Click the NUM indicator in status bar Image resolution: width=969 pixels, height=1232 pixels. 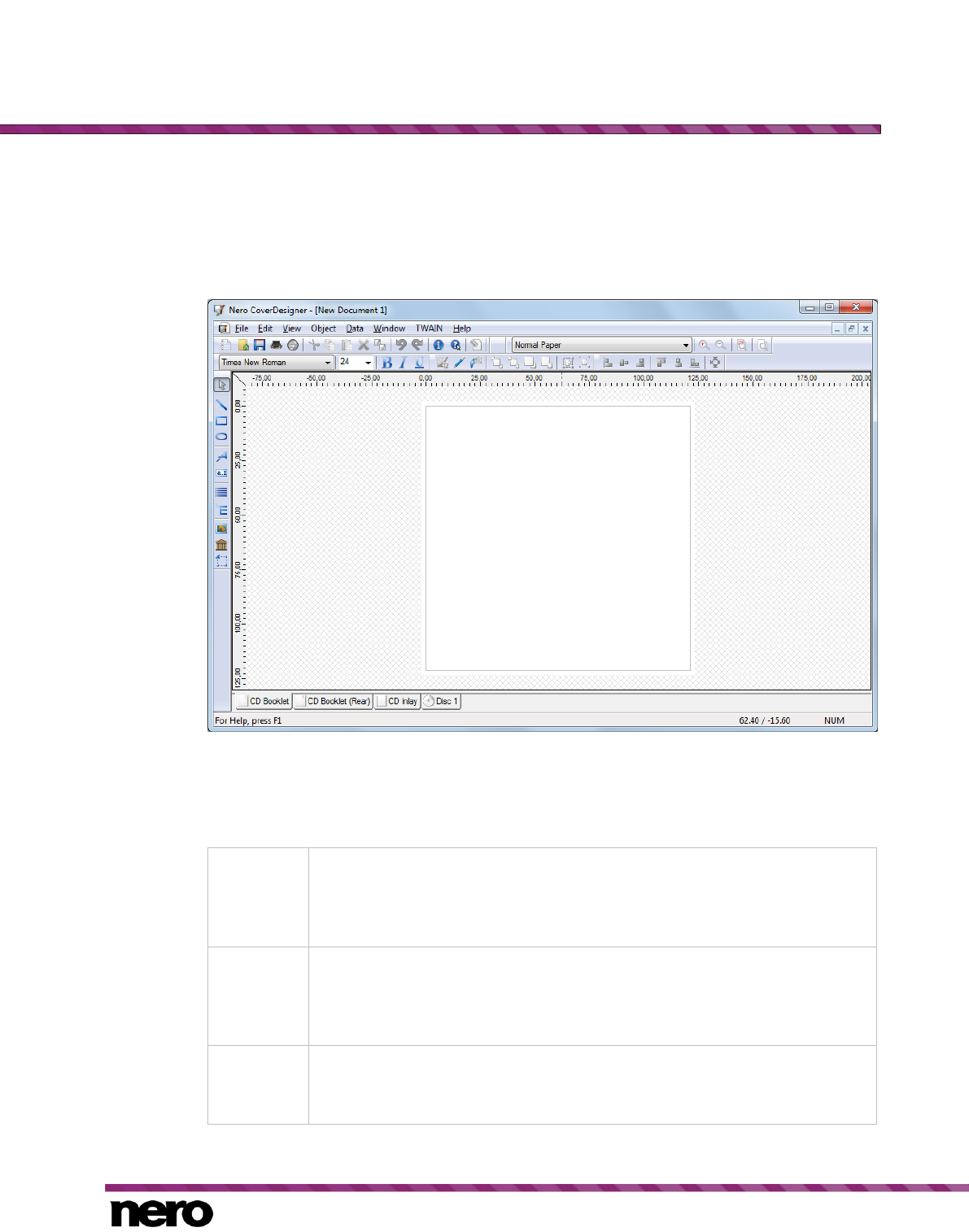click(834, 720)
